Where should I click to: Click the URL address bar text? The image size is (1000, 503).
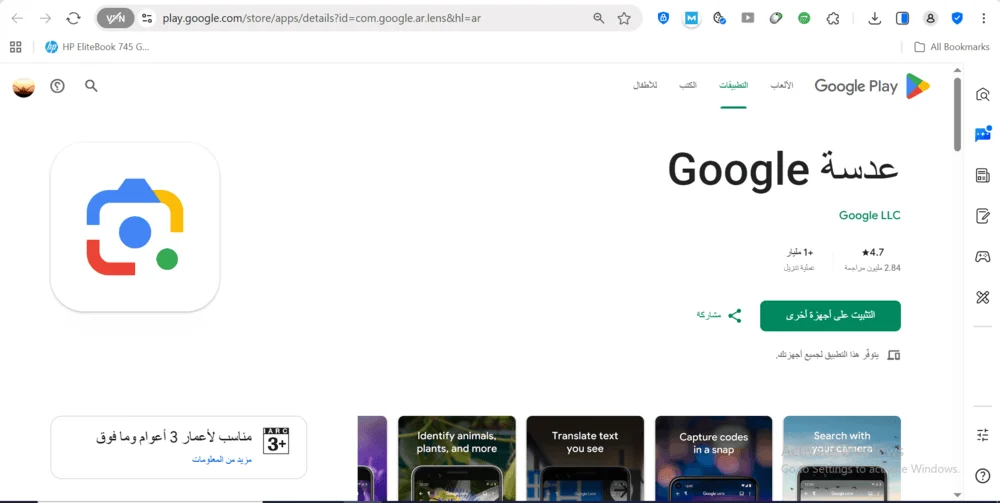(x=321, y=18)
